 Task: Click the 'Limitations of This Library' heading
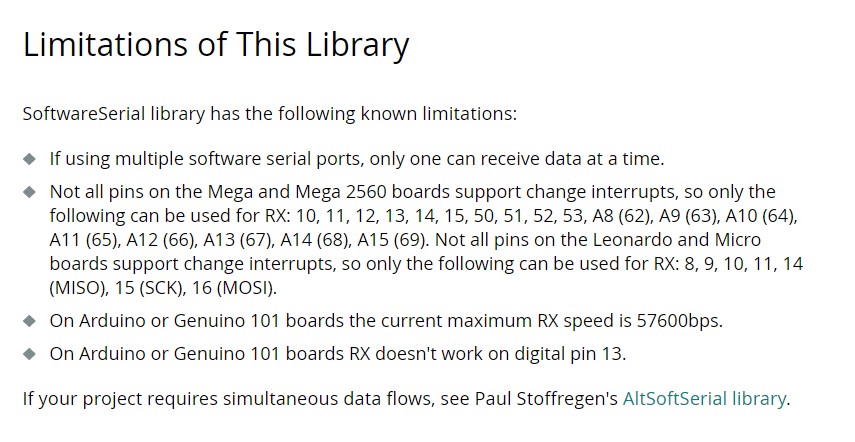click(x=216, y=45)
